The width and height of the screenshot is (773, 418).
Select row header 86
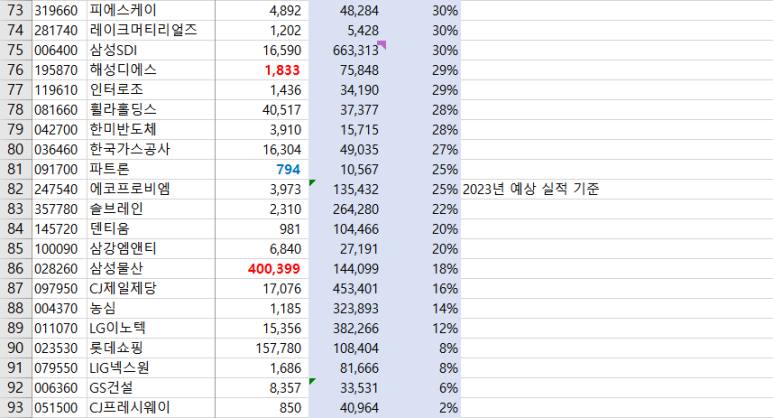point(16,269)
